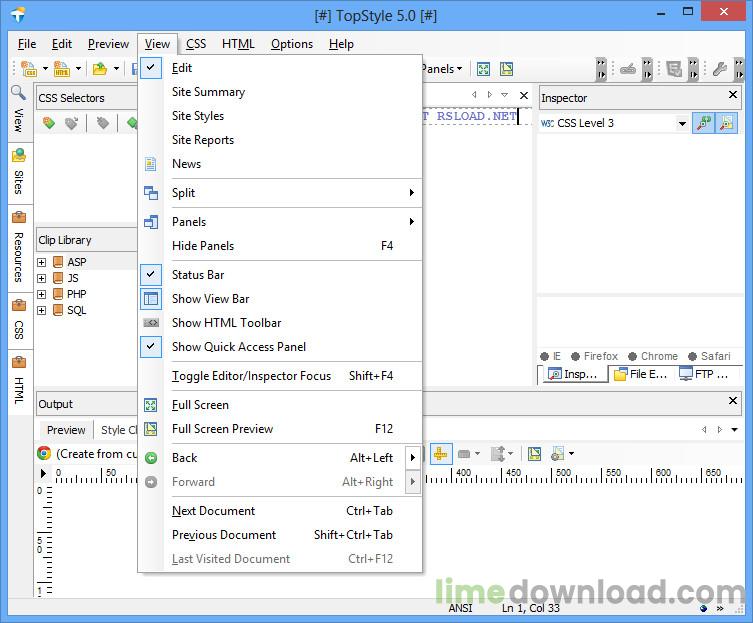
Task: Switch to the File Explorer tab
Action: tap(640, 374)
